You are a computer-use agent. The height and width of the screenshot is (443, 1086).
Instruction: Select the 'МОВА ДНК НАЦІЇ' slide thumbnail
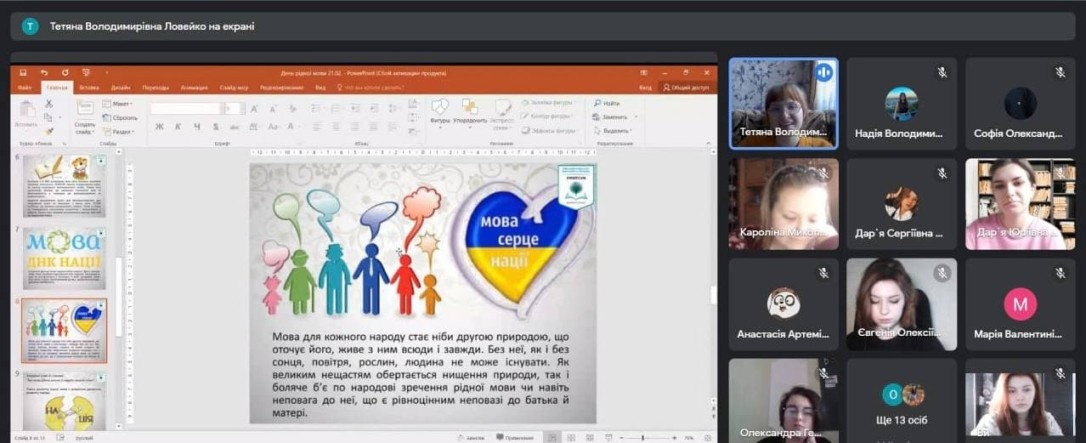point(64,258)
